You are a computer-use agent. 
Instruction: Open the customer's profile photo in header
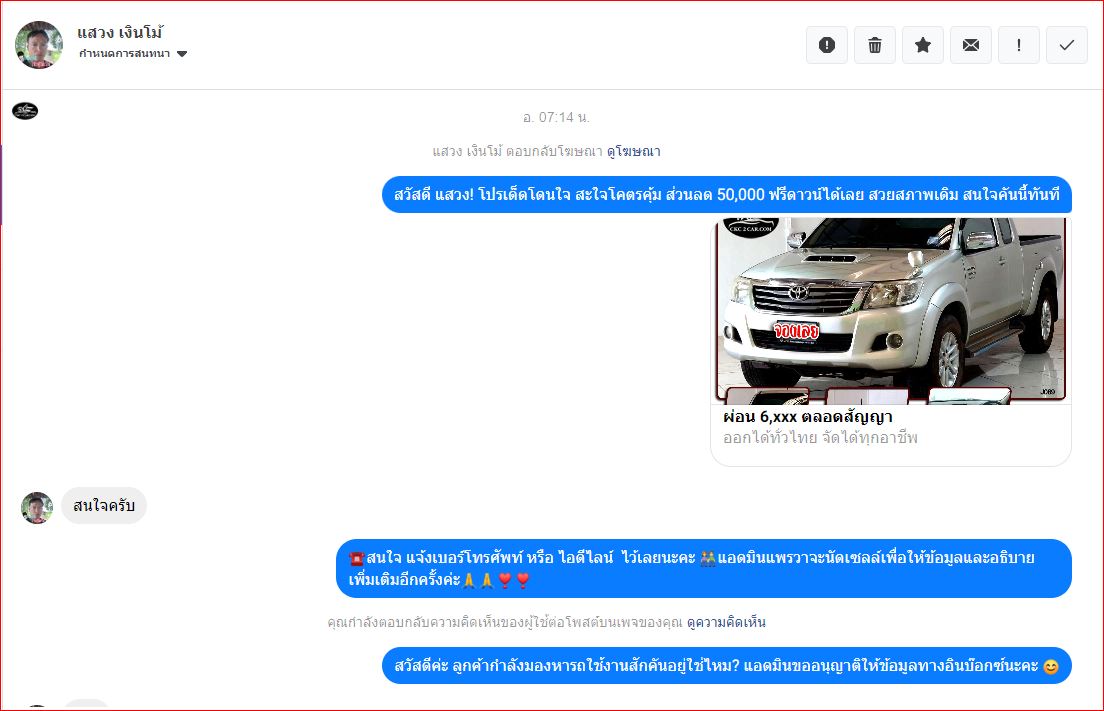tap(39, 45)
